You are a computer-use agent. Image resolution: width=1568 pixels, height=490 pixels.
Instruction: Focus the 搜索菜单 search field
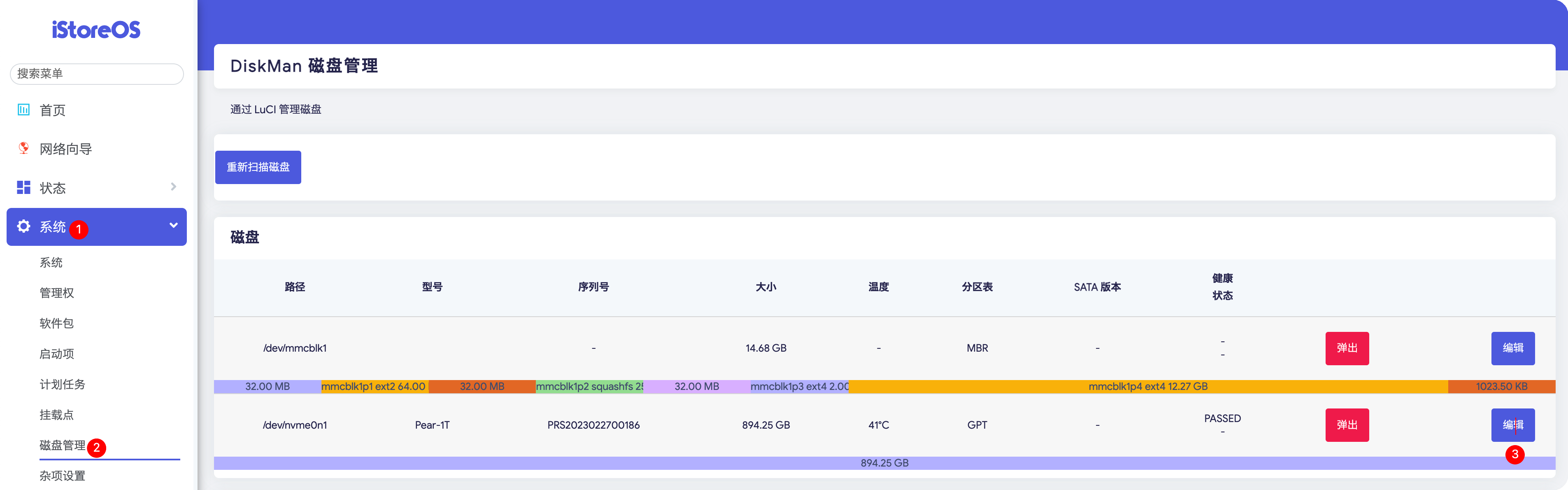pos(97,74)
